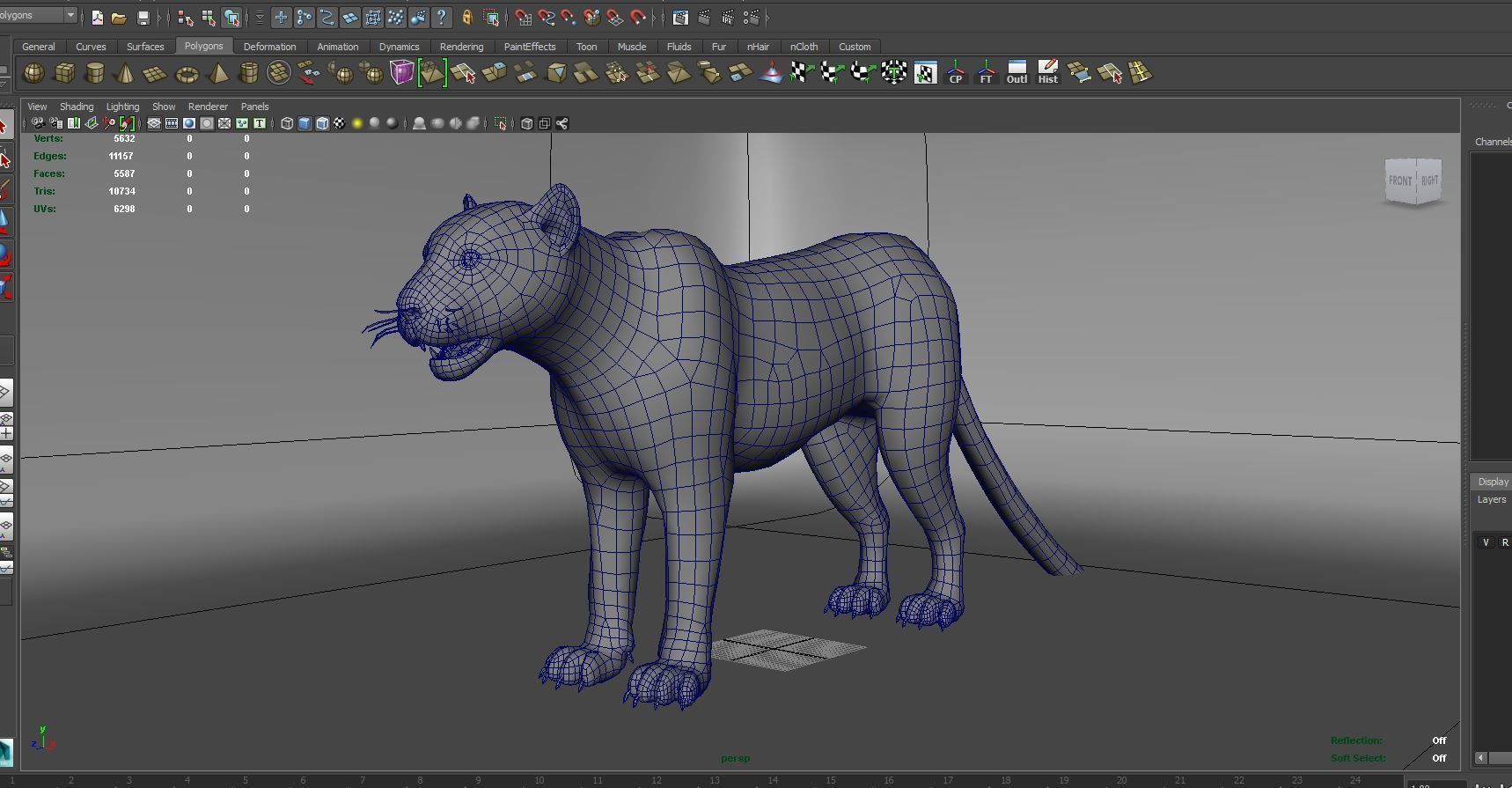Toggle smooth shade all viewport button

coord(305,123)
